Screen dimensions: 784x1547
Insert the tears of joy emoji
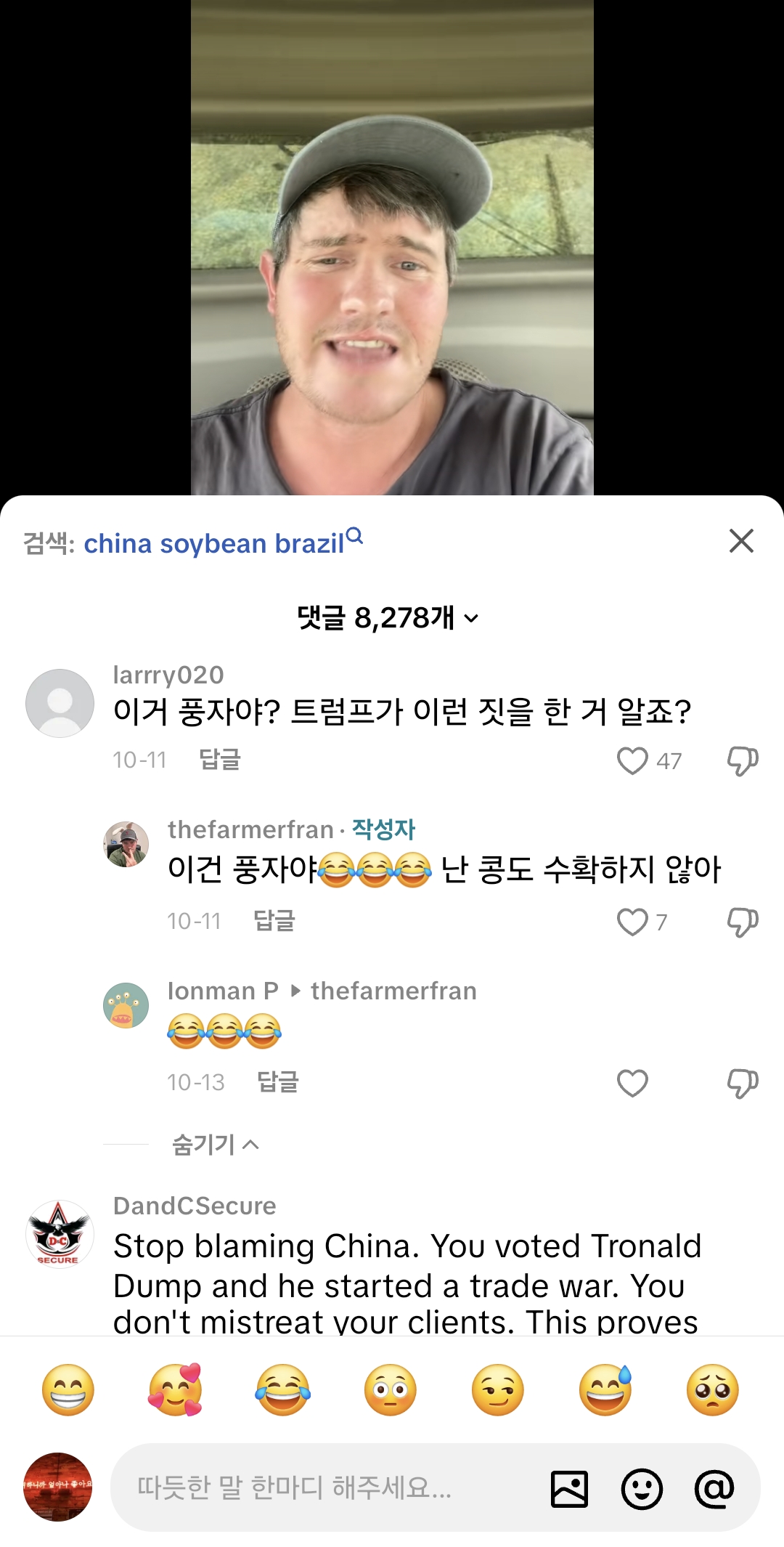[x=282, y=1390]
